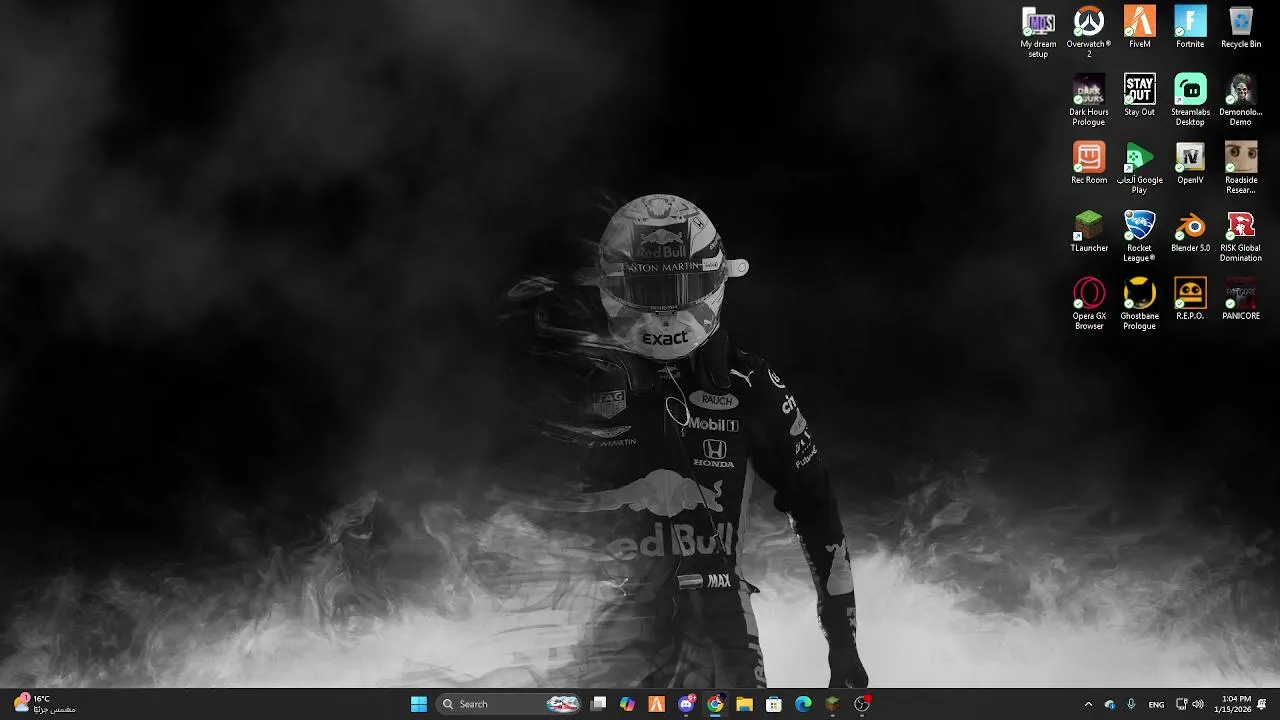Screen dimensions: 1280x720
Task: Open the volume speaker tray icon
Action: (1198, 704)
